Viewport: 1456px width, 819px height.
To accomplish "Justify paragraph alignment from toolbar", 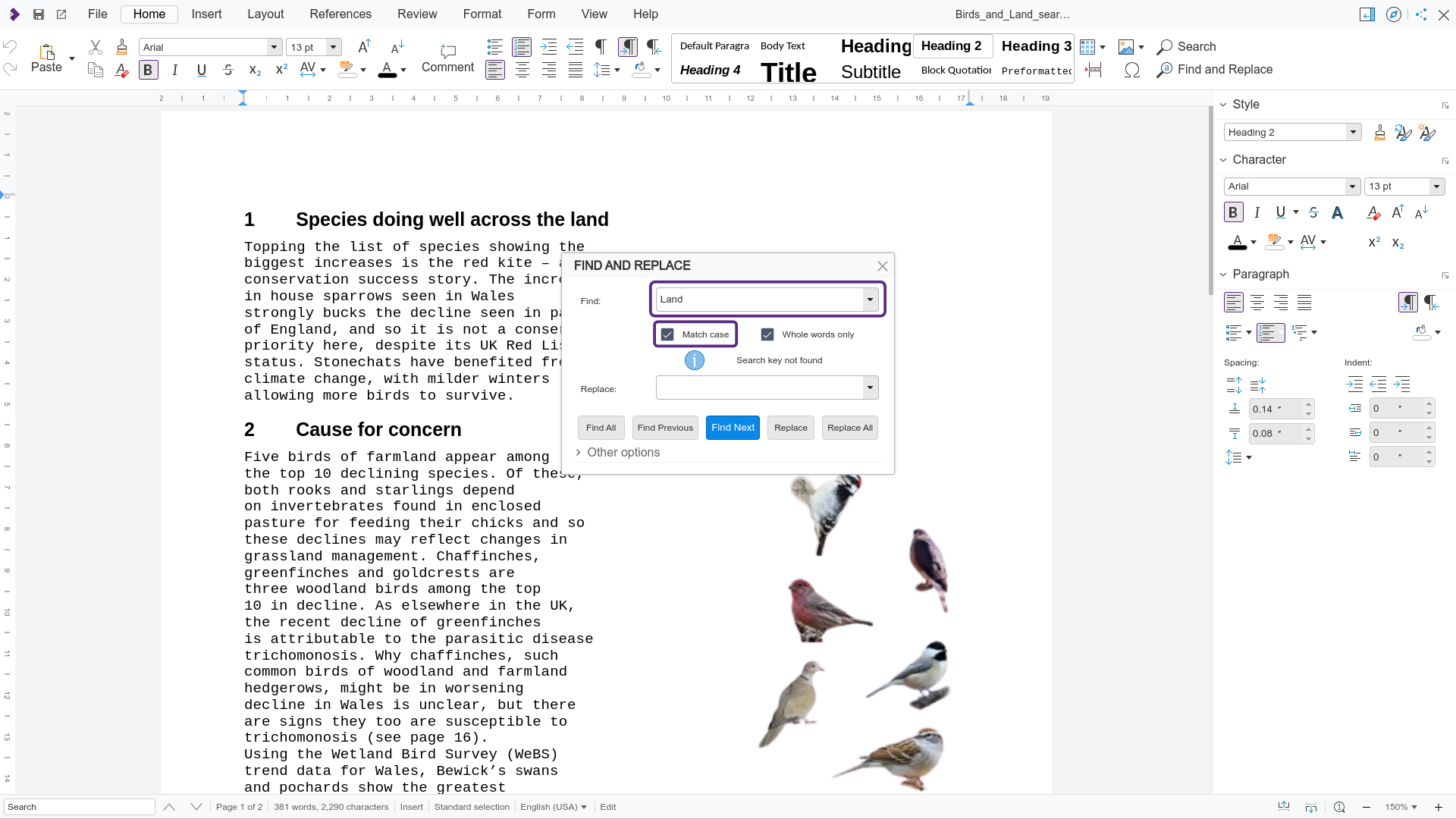I will (575, 70).
